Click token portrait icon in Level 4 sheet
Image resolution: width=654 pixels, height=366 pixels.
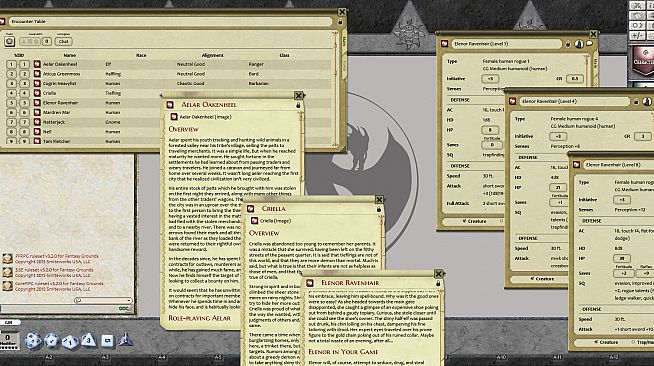tap(647, 101)
